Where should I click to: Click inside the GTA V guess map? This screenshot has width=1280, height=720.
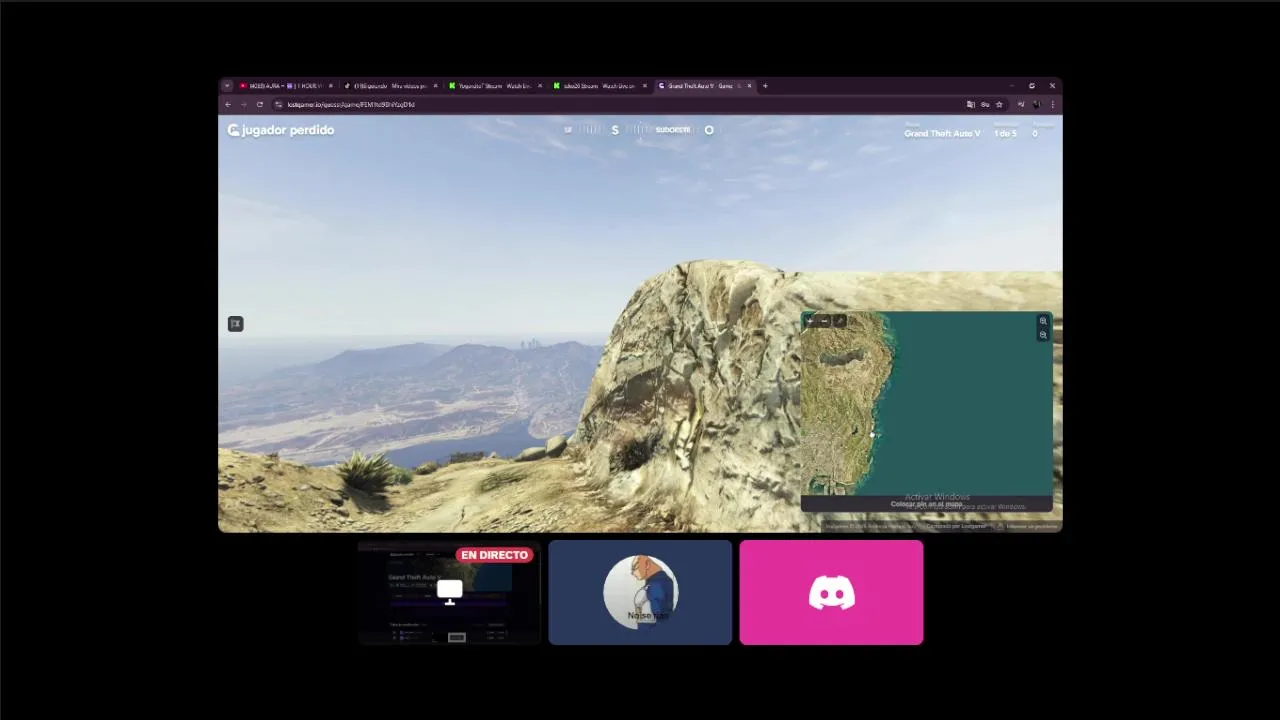926,404
